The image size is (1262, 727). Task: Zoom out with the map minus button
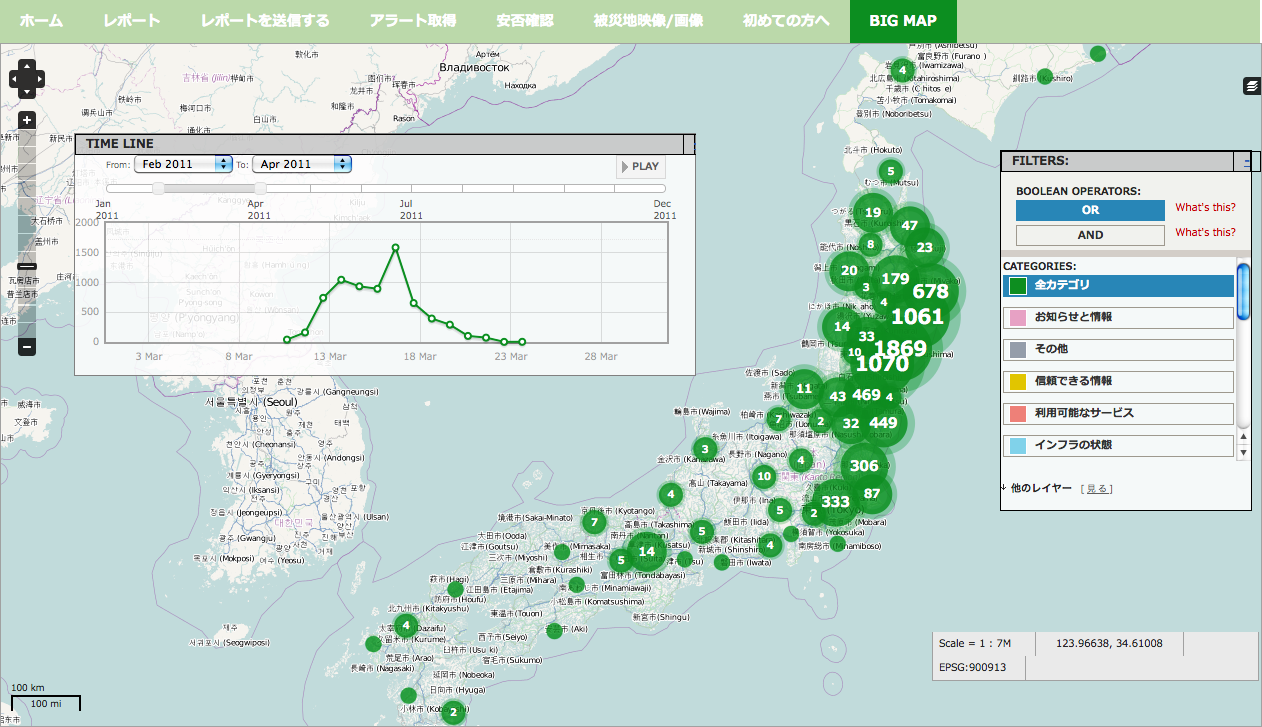pos(27,347)
